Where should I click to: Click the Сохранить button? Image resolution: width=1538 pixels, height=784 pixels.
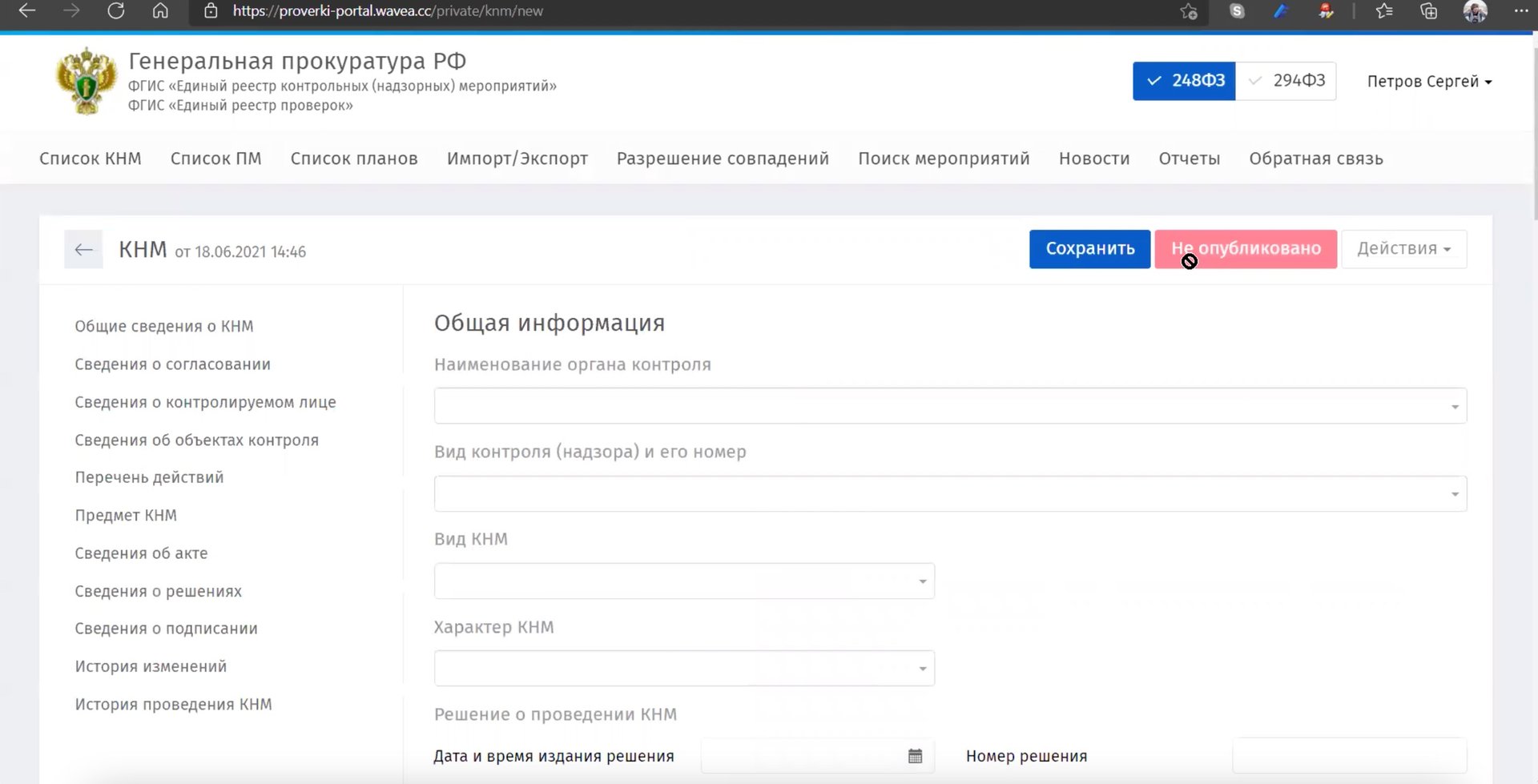tap(1089, 248)
